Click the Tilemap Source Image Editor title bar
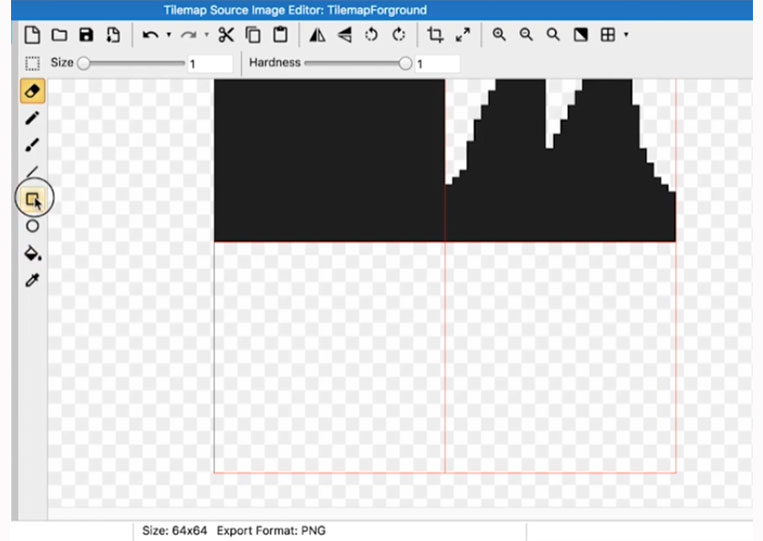 tap(382, 10)
